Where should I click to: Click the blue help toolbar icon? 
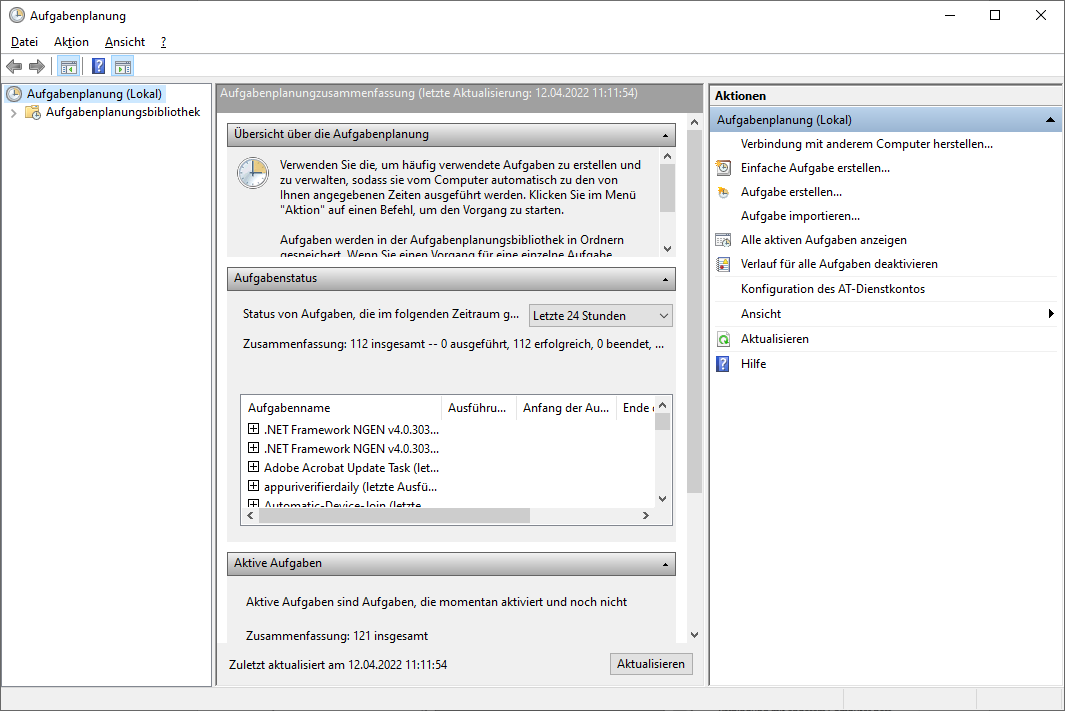click(x=98, y=67)
